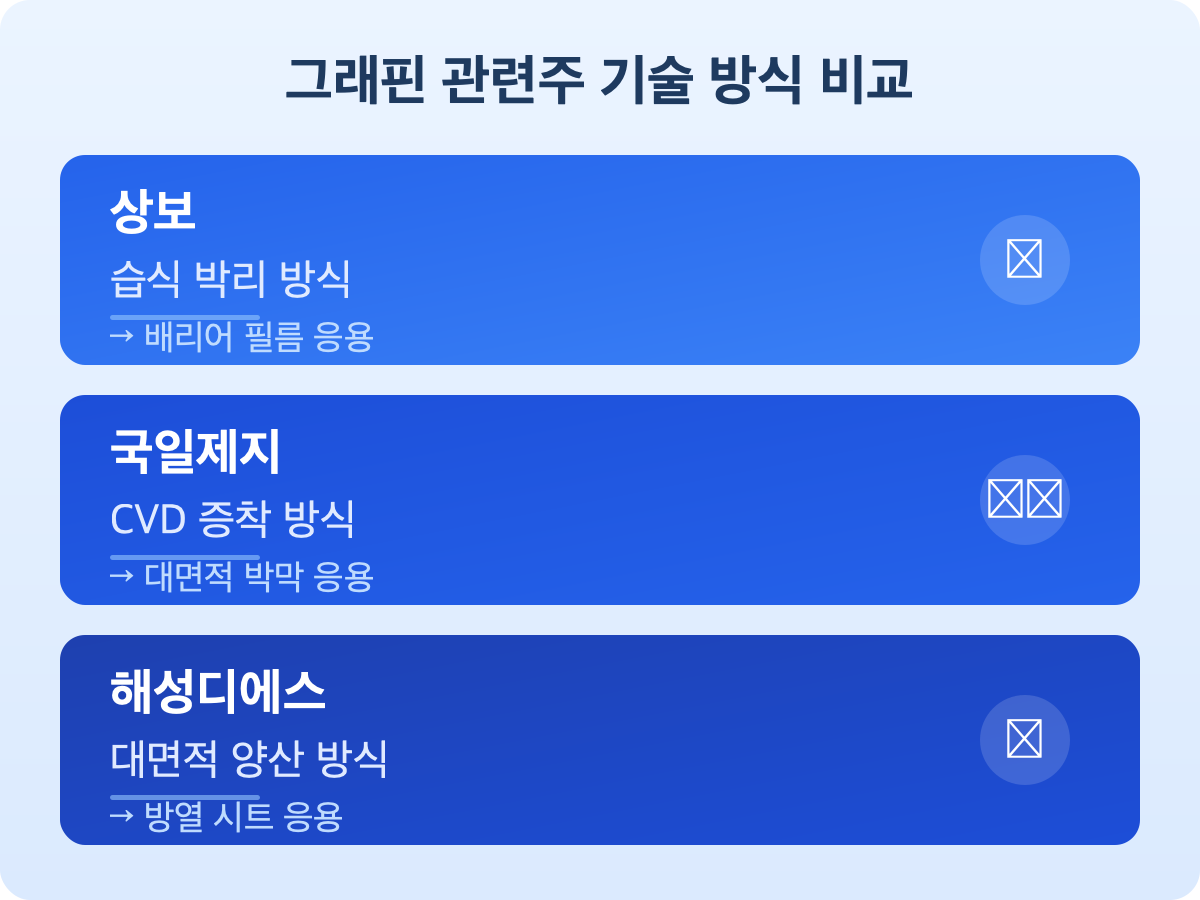Click the underline bar below 대면적 양산 방식
1200x900 pixels.
point(185,796)
